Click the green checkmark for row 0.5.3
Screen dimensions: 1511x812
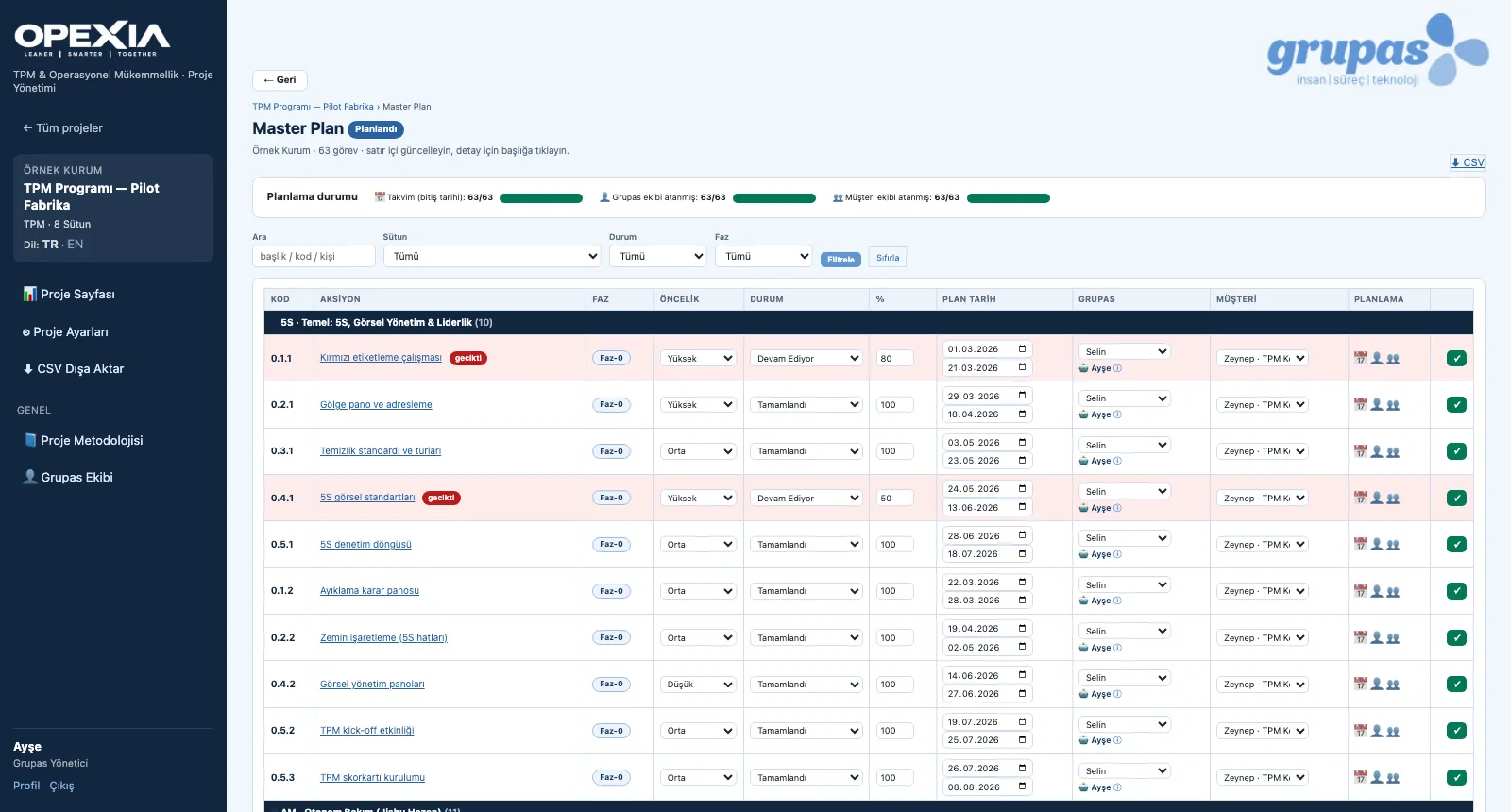[x=1456, y=778]
